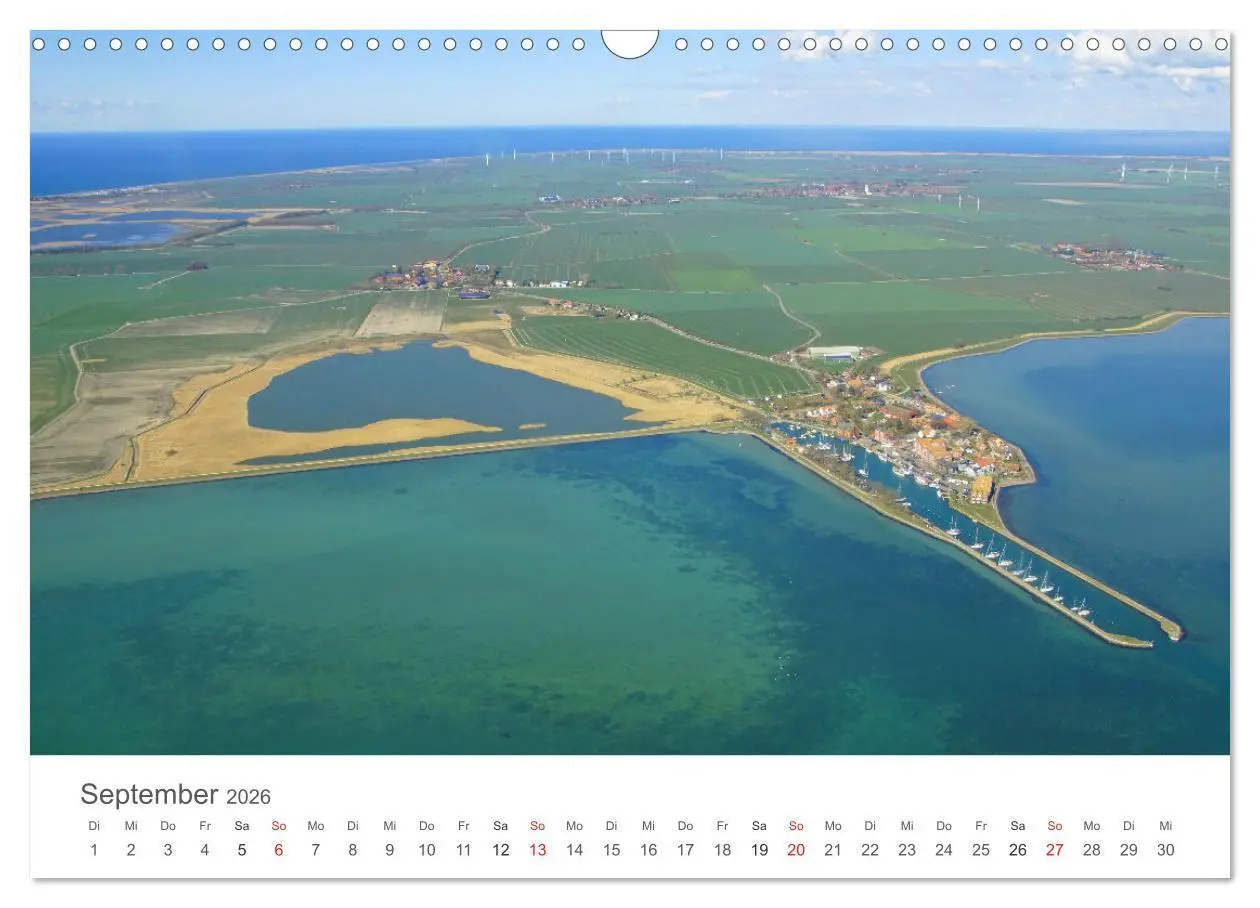
Task: Select date 14 in the calendar row
Action: click(575, 850)
